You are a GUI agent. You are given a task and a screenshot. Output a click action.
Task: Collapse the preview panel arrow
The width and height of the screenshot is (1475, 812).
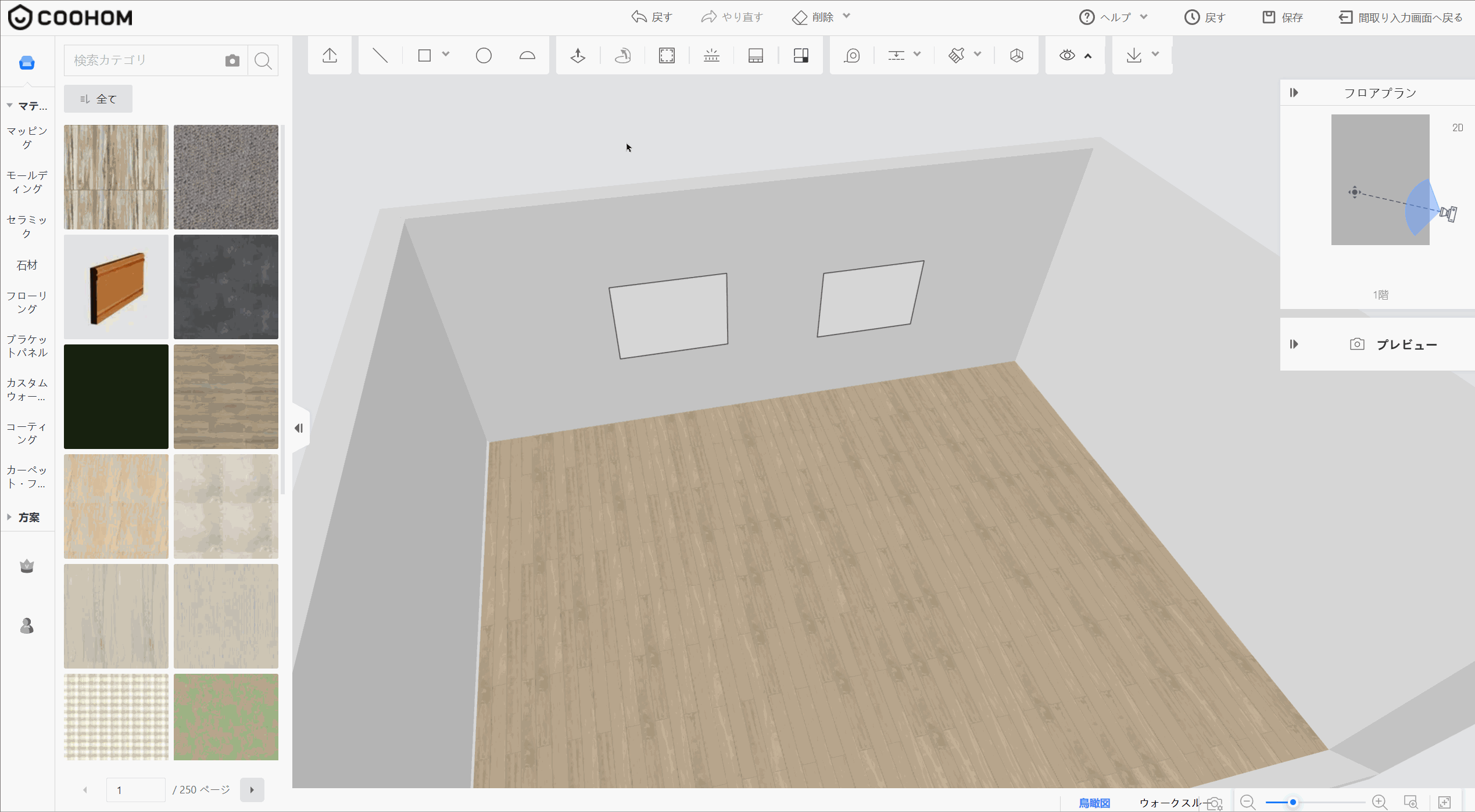[x=1294, y=344]
